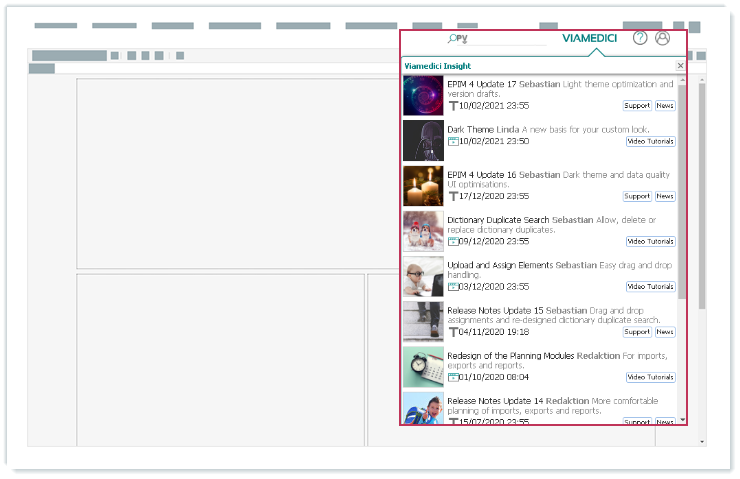The image size is (740, 479).
Task: Click the VIAMEDICI logo
Action: pyautogui.click(x=589, y=38)
